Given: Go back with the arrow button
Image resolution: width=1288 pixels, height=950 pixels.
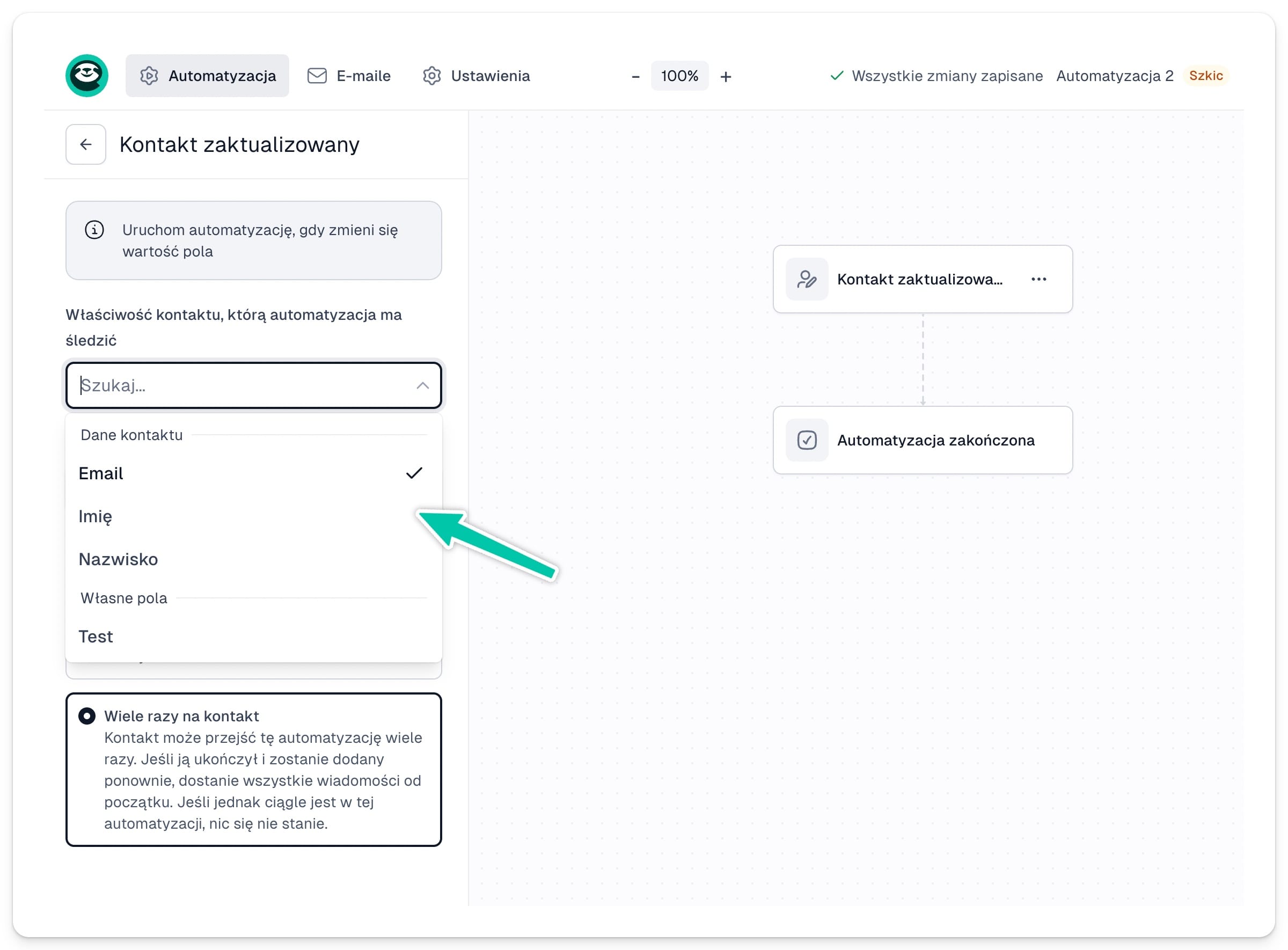Looking at the screenshot, I should [x=86, y=144].
